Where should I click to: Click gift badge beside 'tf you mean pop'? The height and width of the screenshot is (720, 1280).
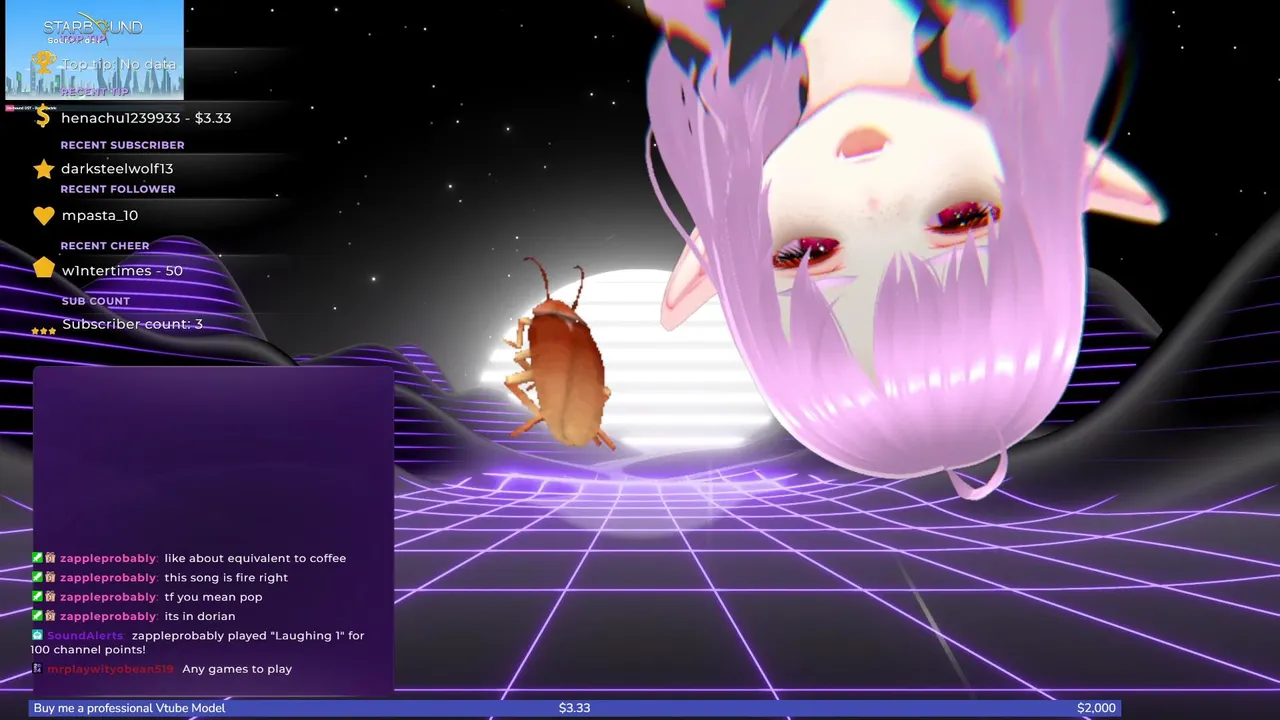(50, 596)
